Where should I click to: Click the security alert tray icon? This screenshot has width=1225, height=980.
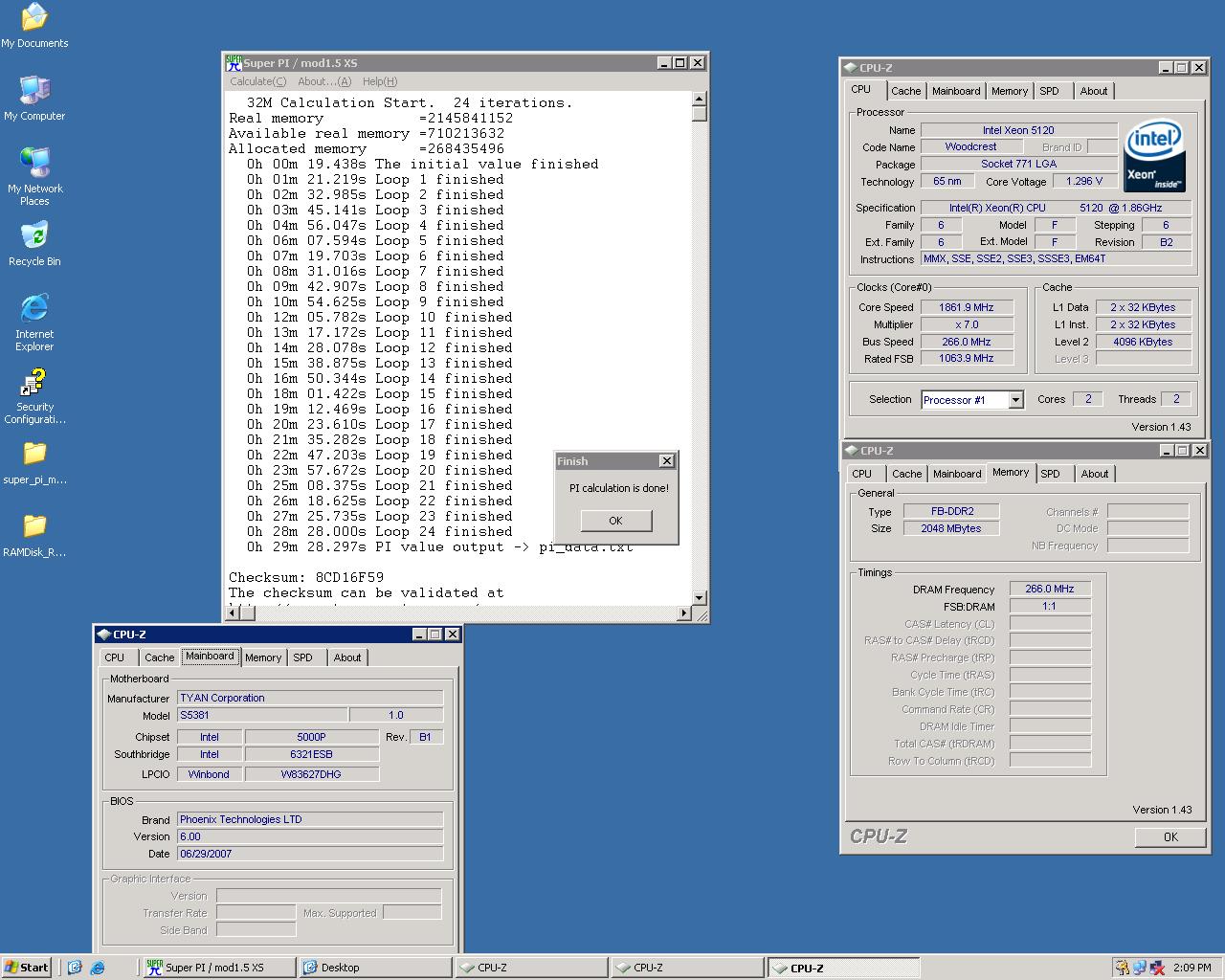click(1121, 968)
